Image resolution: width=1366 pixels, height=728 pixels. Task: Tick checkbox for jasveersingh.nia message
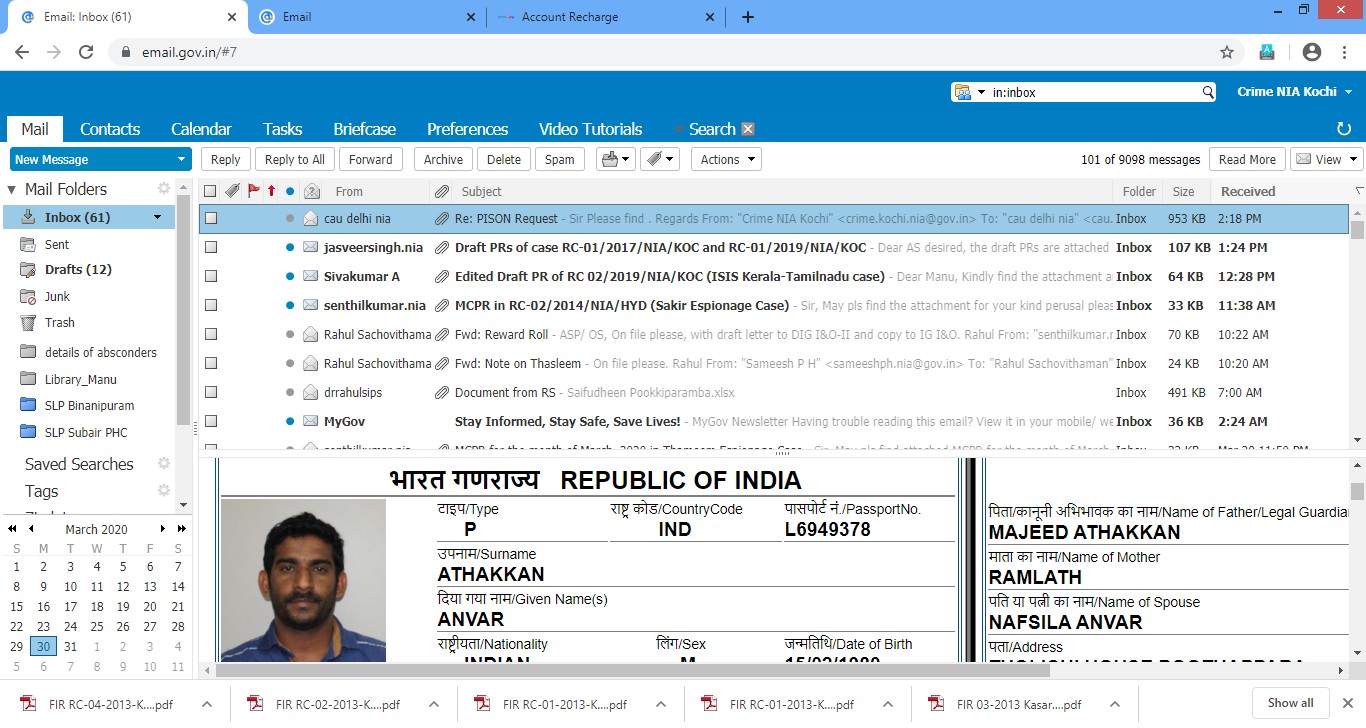(210, 247)
